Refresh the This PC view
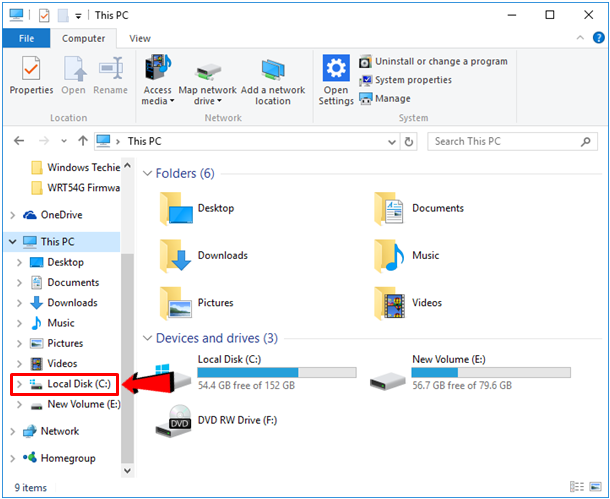Image resolution: width=610 pixels, height=499 pixels. [x=408, y=142]
